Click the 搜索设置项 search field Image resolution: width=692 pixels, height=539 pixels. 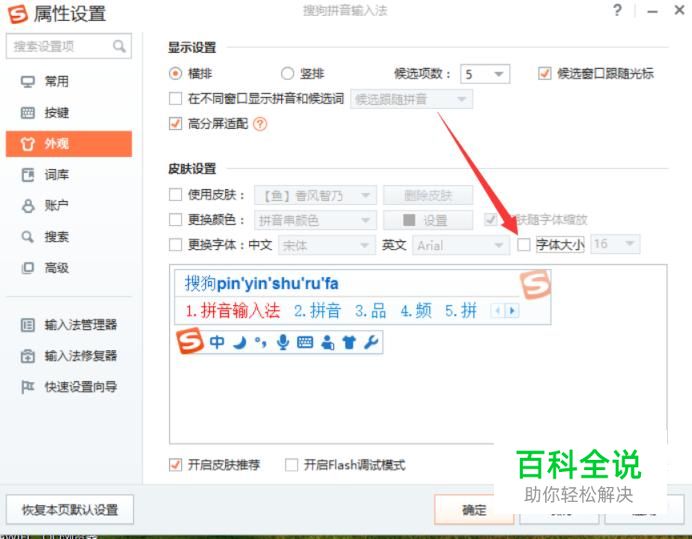click(x=69, y=46)
